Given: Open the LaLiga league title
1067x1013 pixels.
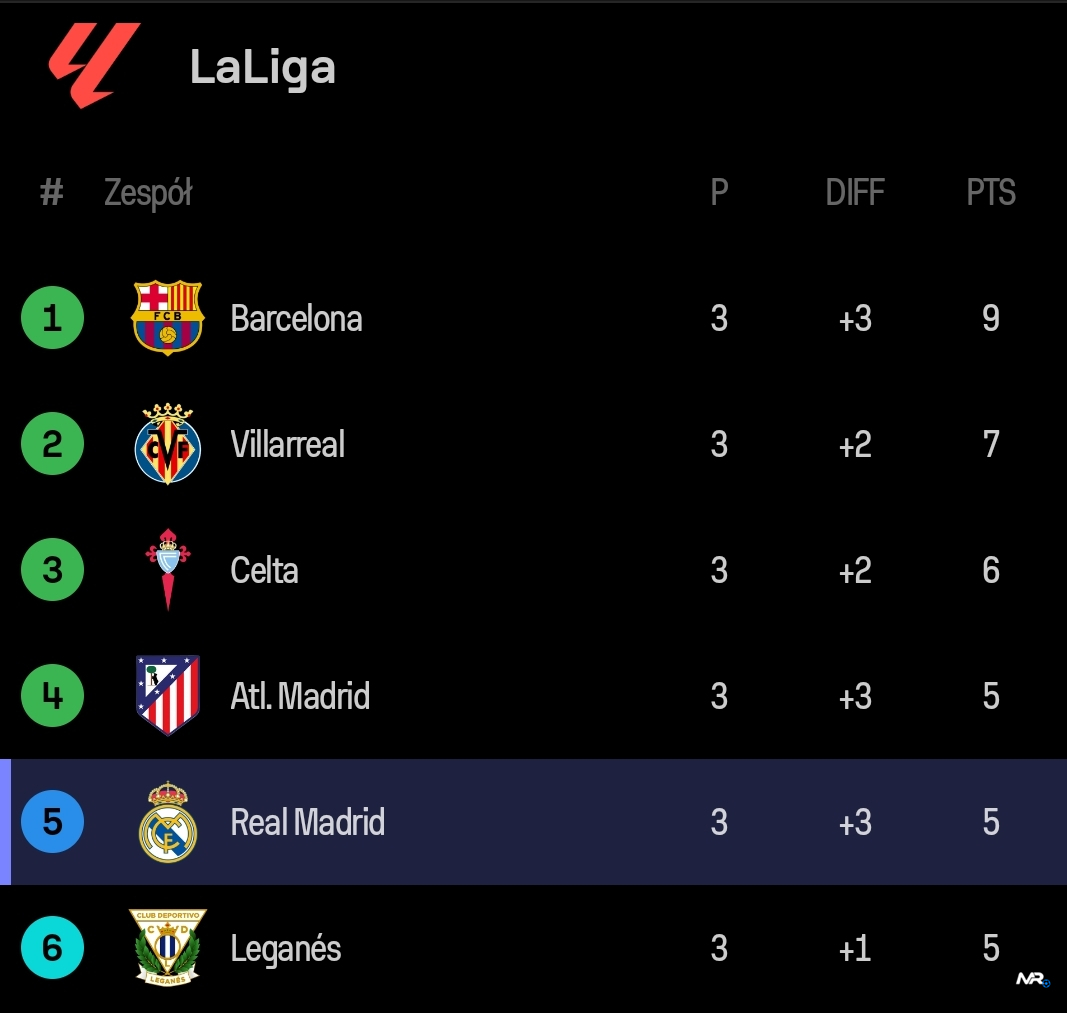Looking at the screenshot, I should click(262, 68).
